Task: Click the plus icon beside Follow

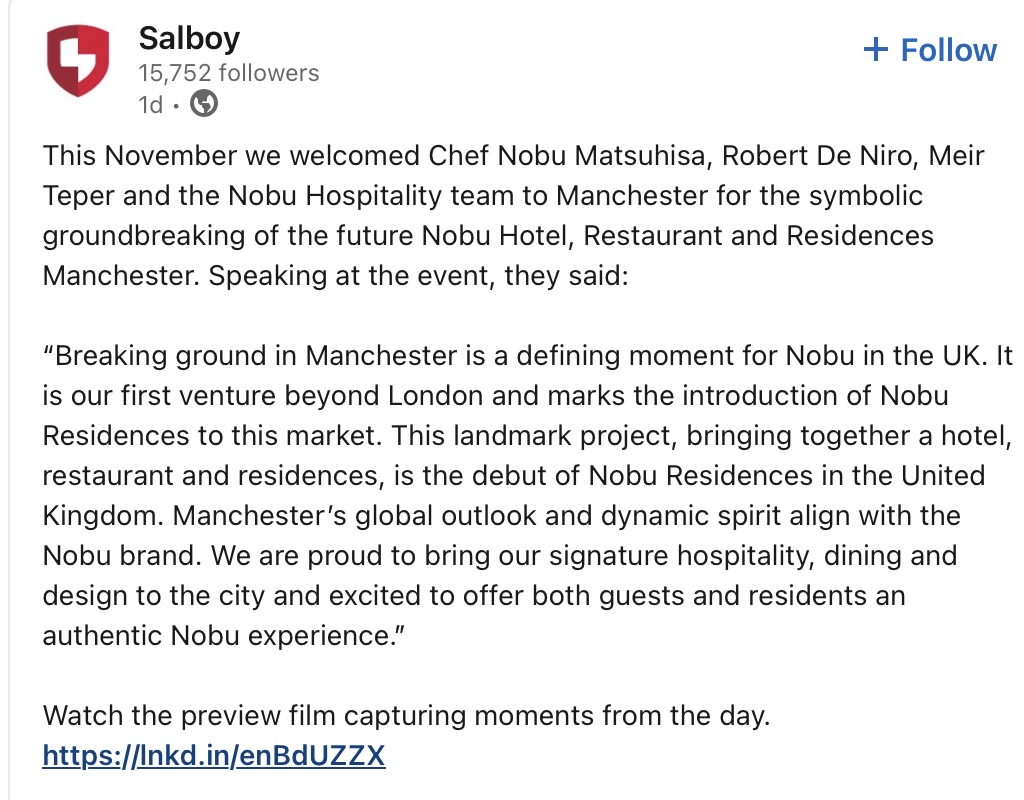Action: coord(875,49)
